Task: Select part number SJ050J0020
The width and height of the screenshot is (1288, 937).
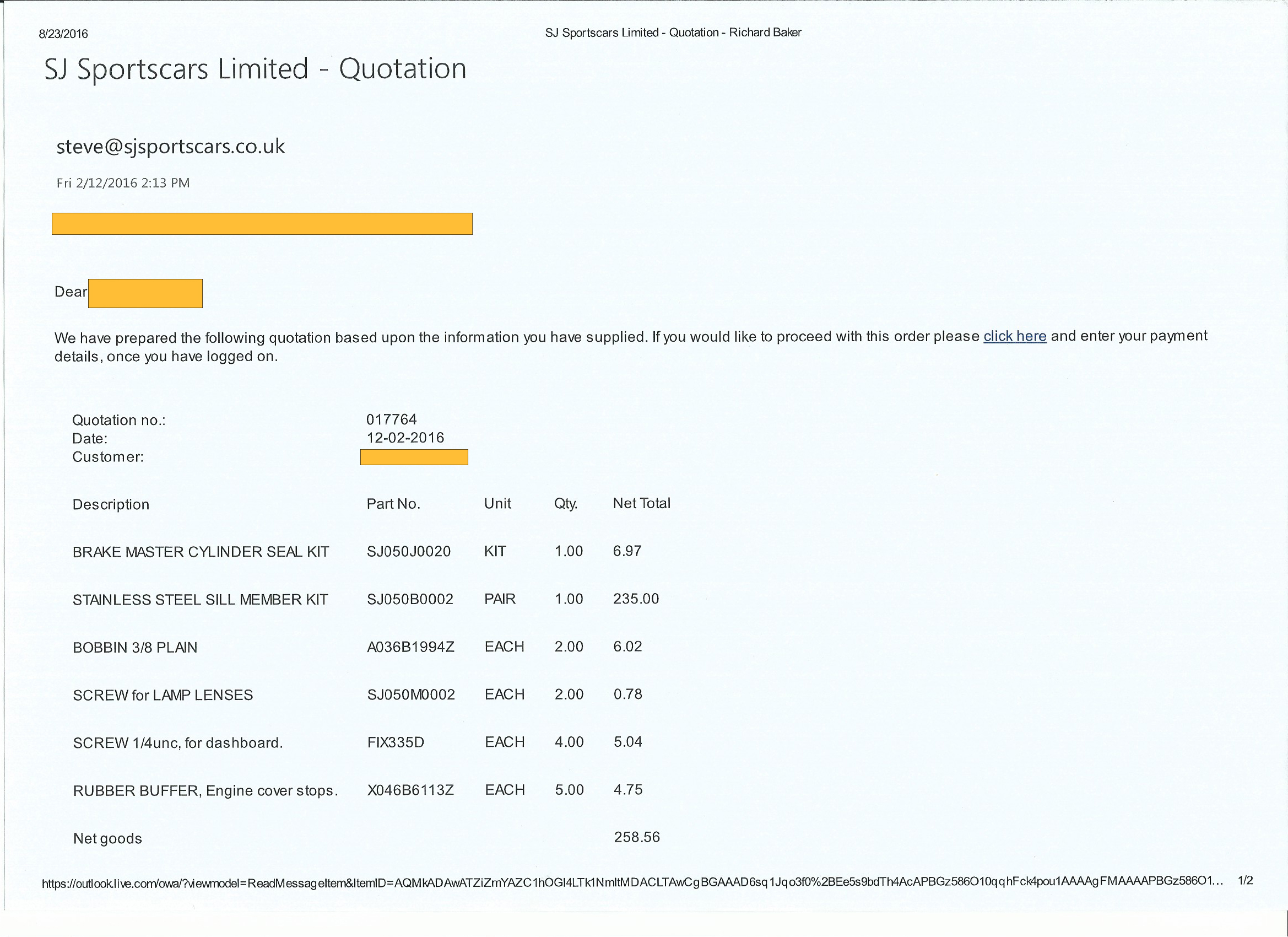Action: pyautogui.click(x=409, y=551)
